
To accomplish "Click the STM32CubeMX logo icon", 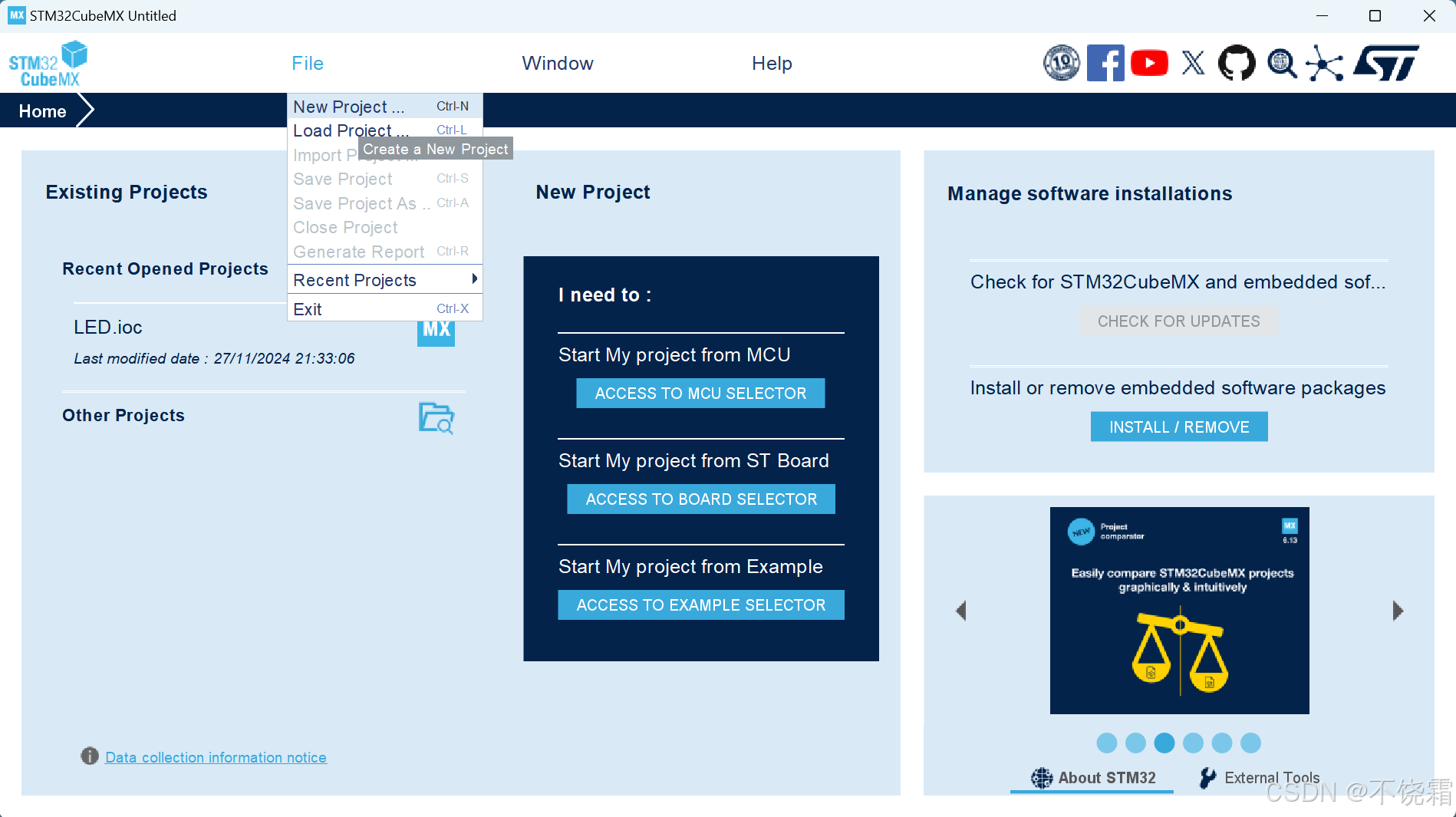I will (48, 64).
